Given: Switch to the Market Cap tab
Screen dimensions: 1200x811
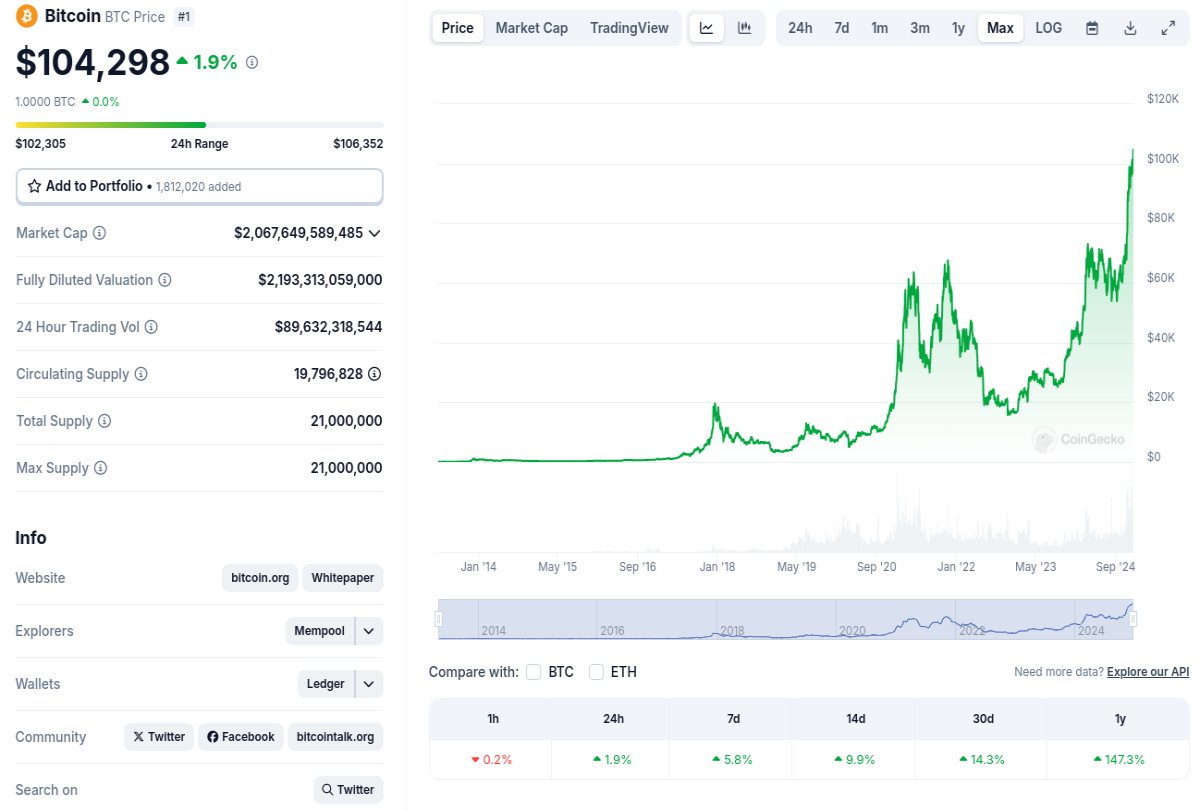Looking at the screenshot, I should pyautogui.click(x=532, y=28).
